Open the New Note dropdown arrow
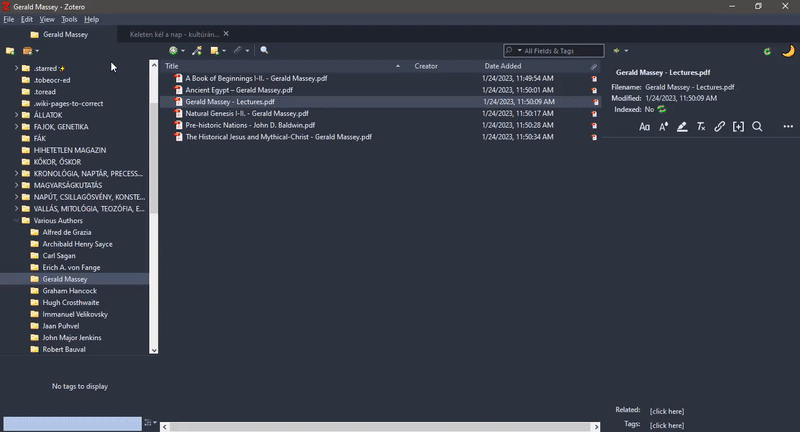This screenshot has height=432, width=800. [224, 50]
